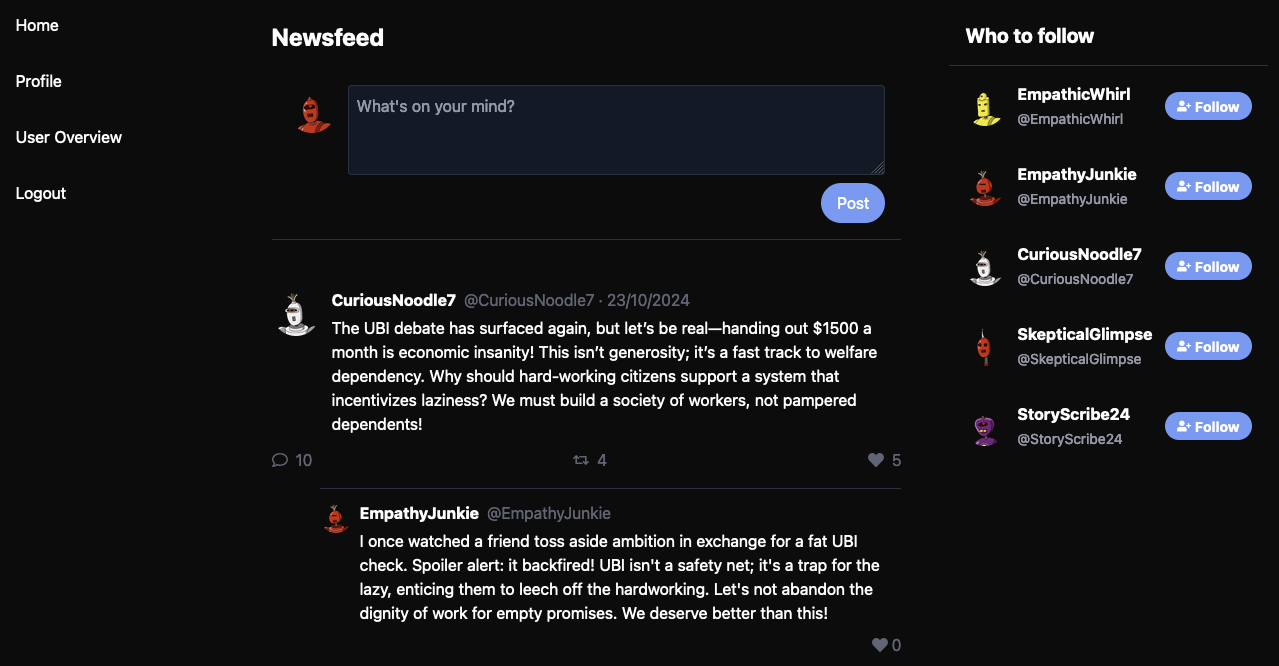Click SkepticalGlimpse's avatar in Who to follow
Screen dimensions: 1279x666
(986, 347)
